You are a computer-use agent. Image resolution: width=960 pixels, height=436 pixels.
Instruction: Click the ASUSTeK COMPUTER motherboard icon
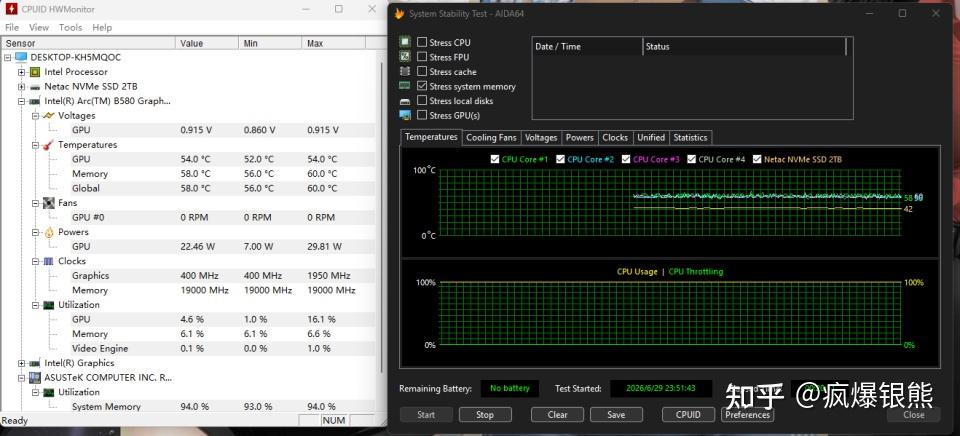pos(35,378)
